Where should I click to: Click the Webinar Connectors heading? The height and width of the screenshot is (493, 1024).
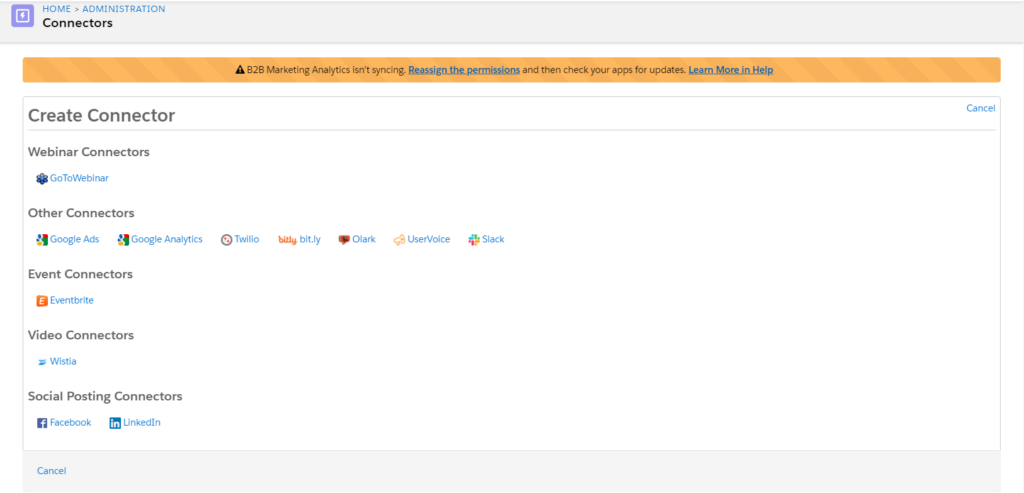click(x=89, y=152)
